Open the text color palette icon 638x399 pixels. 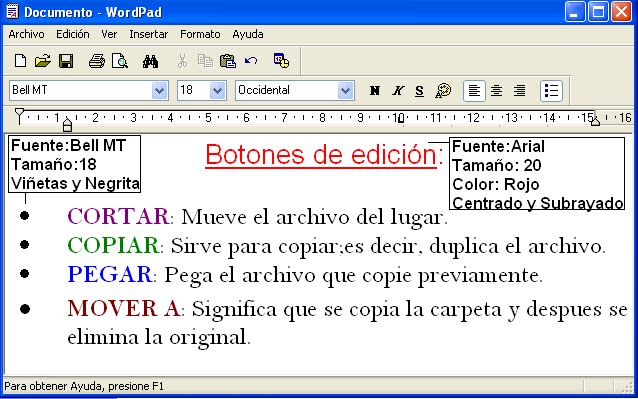point(443,90)
